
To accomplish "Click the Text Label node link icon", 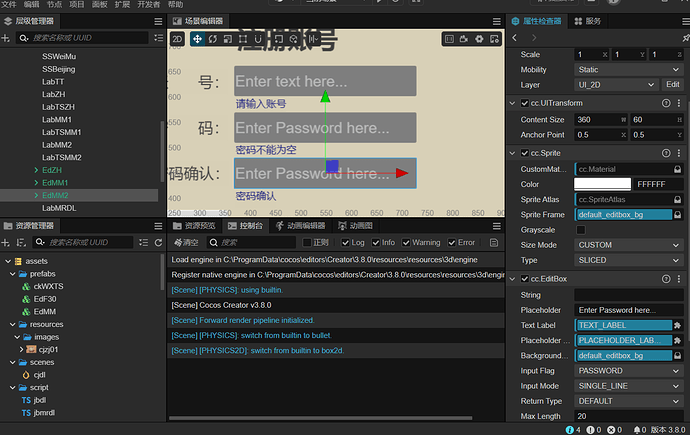I will point(677,325).
